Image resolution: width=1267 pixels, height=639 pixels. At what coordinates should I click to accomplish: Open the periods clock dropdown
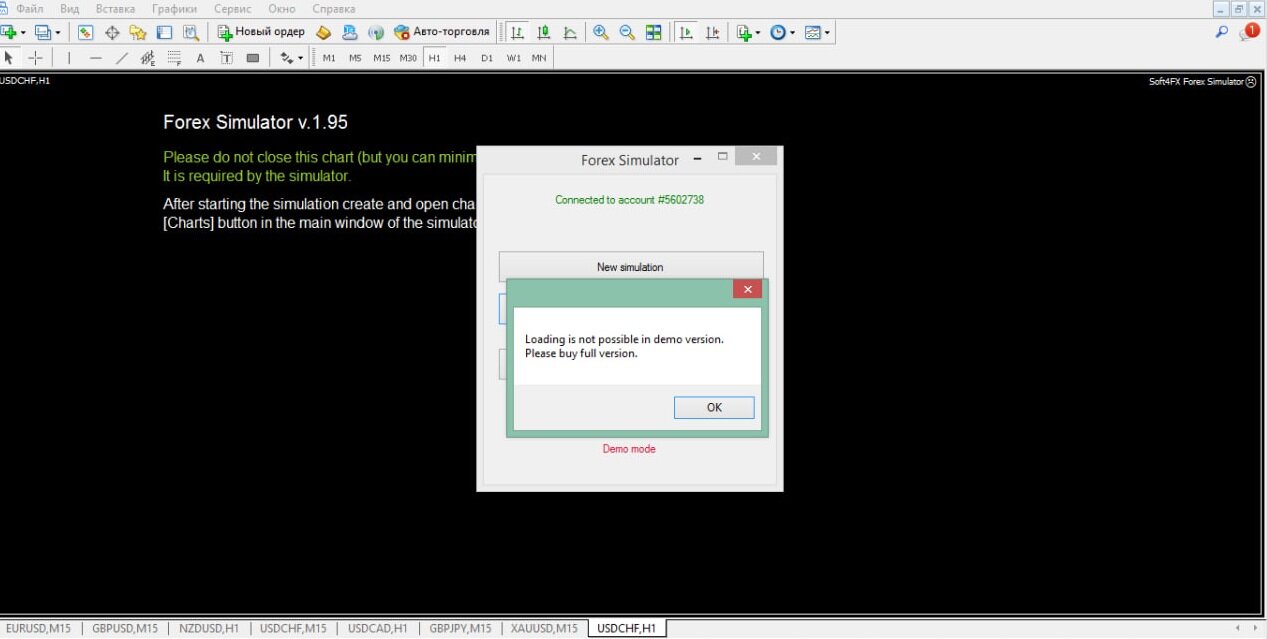pos(793,32)
